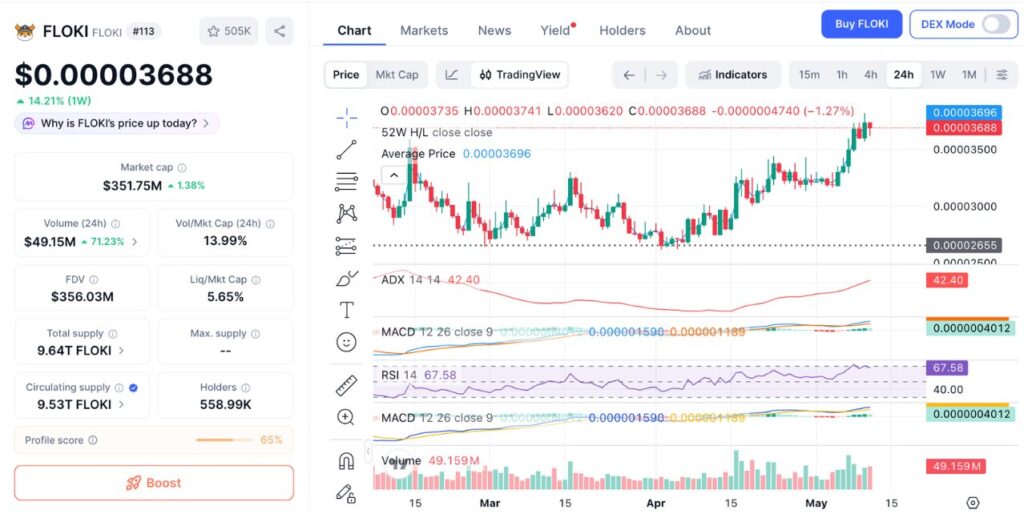This screenshot has height=526, width=1024.
Task: Open the share icon button
Action: tap(280, 31)
